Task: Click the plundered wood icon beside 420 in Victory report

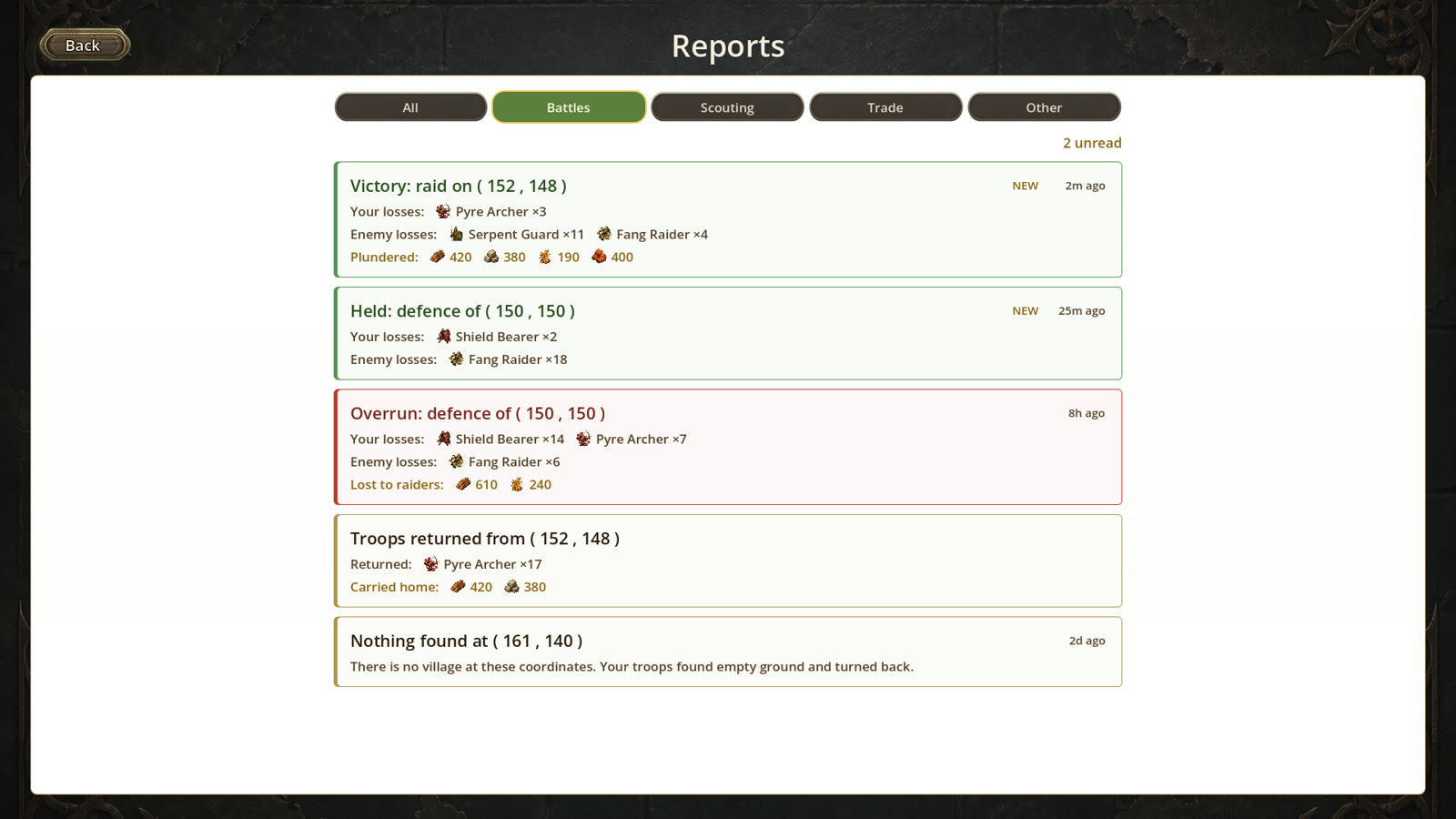Action: click(x=438, y=257)
